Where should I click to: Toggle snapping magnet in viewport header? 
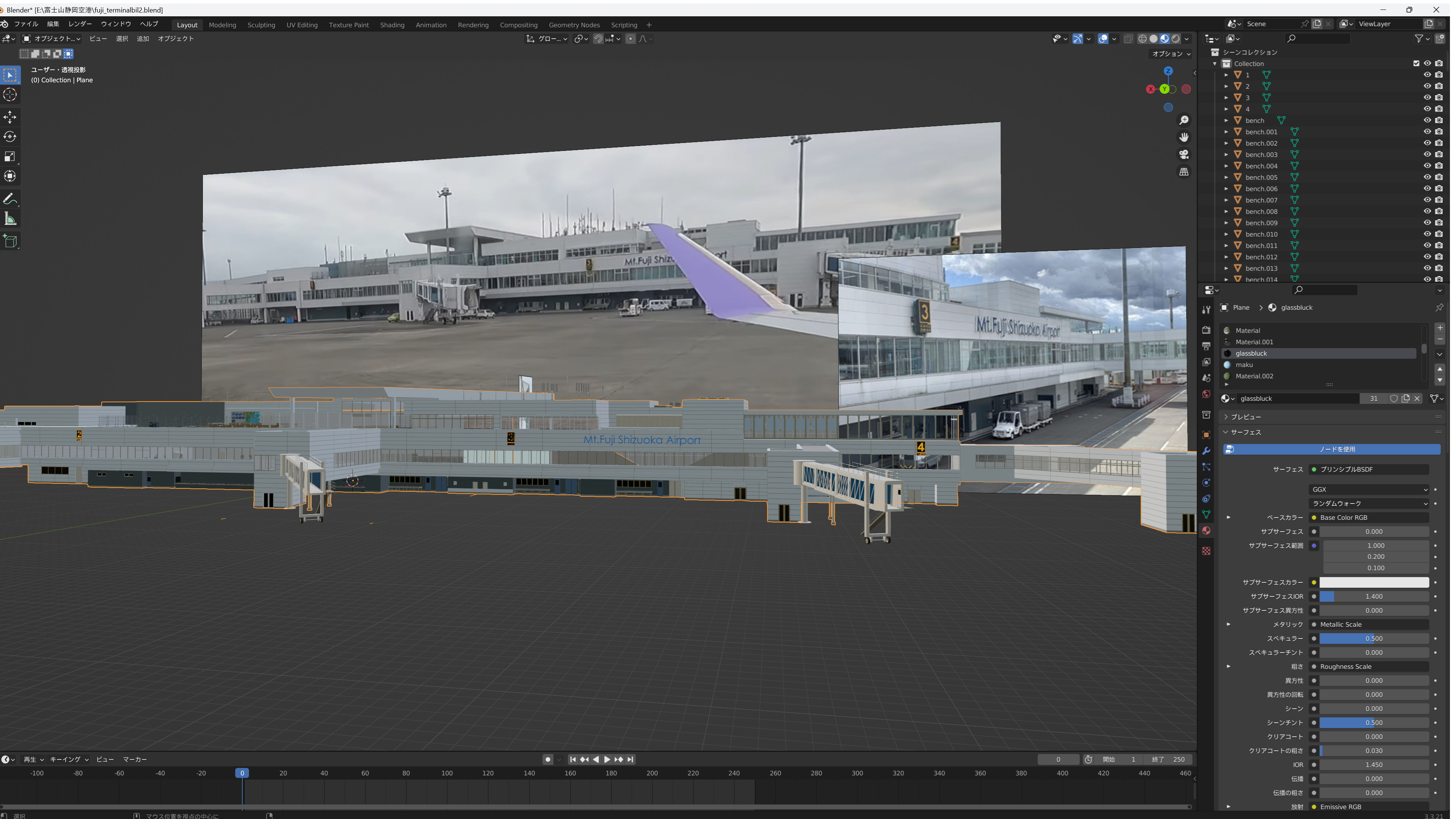point(598,39)
